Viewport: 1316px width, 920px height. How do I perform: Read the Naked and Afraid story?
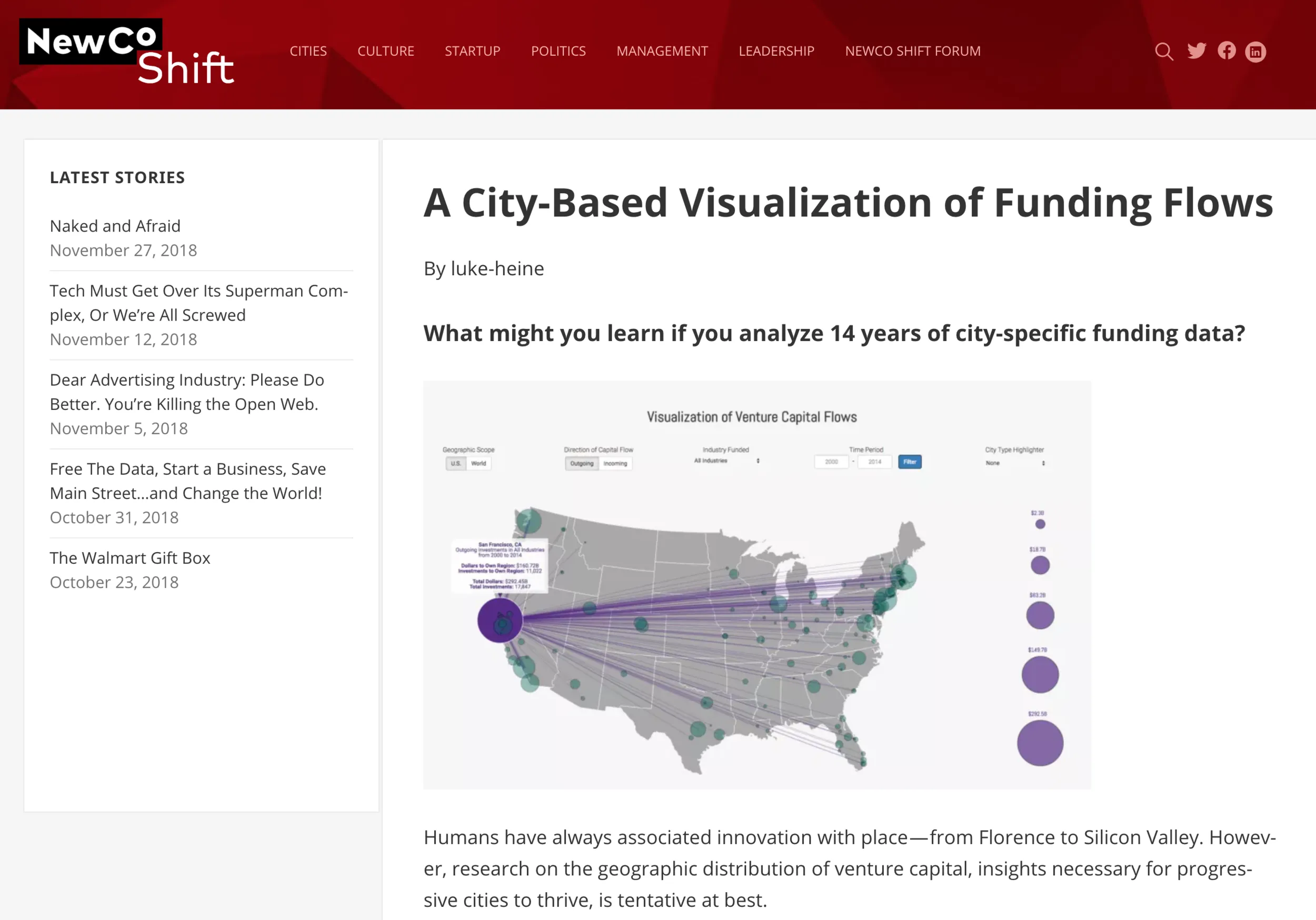coord(115,226)
